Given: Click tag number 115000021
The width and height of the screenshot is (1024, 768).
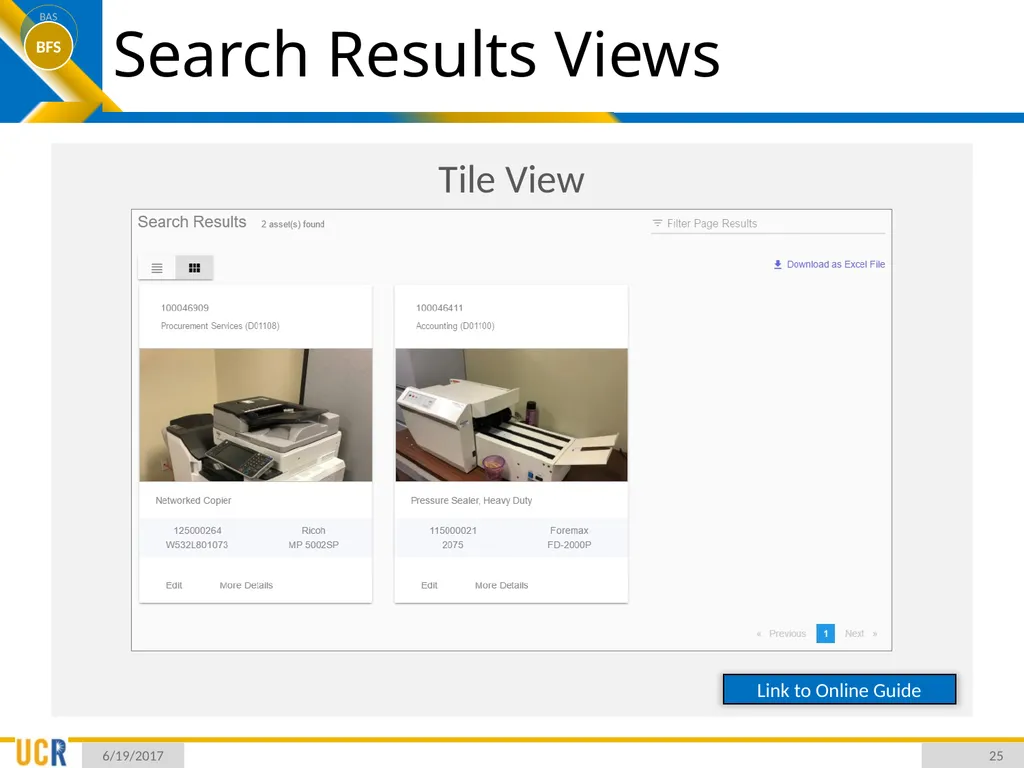Looking at the screenshot, I should [x=453, y=530].
